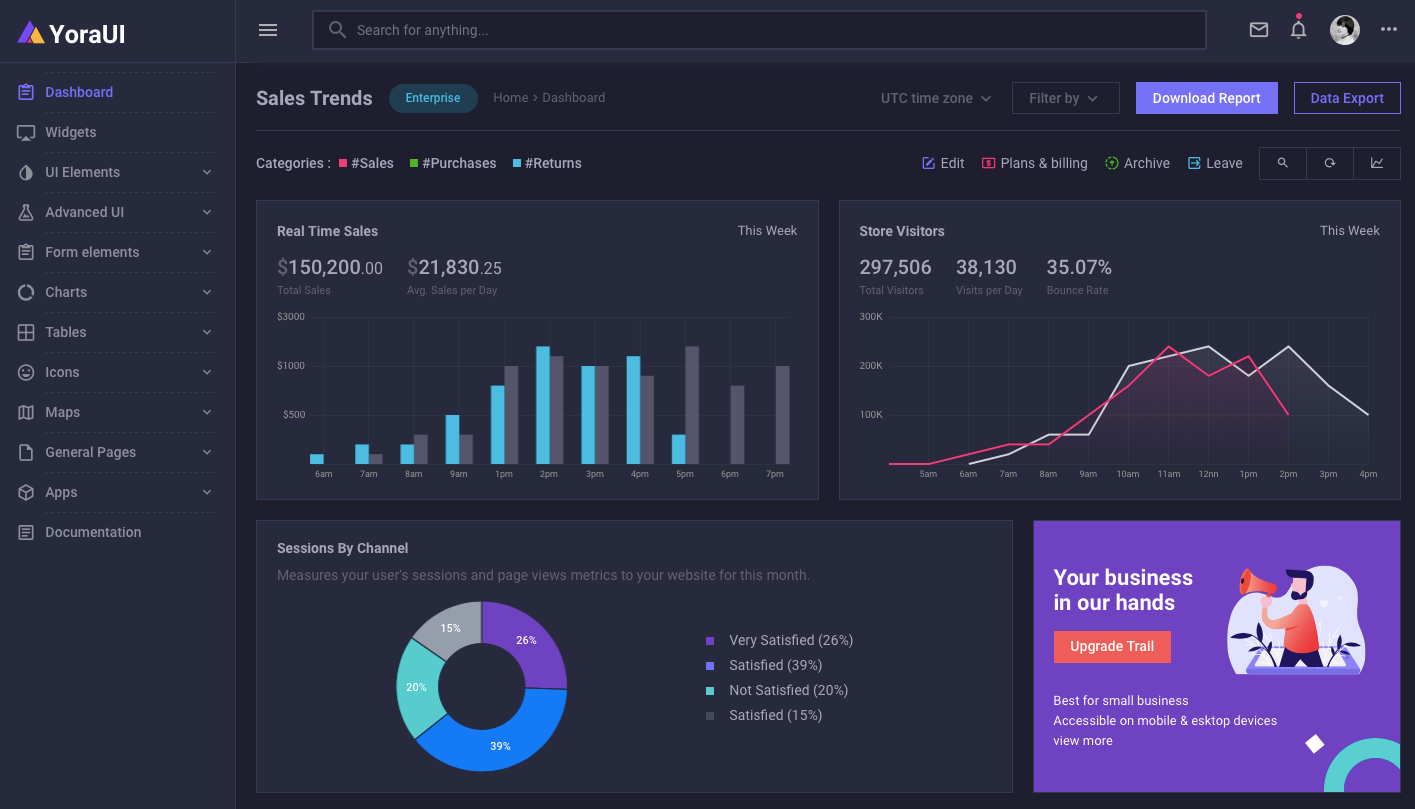1415x809 pixels.
Task: Open the Filter by dropdown
Action: click(1064, 98)
